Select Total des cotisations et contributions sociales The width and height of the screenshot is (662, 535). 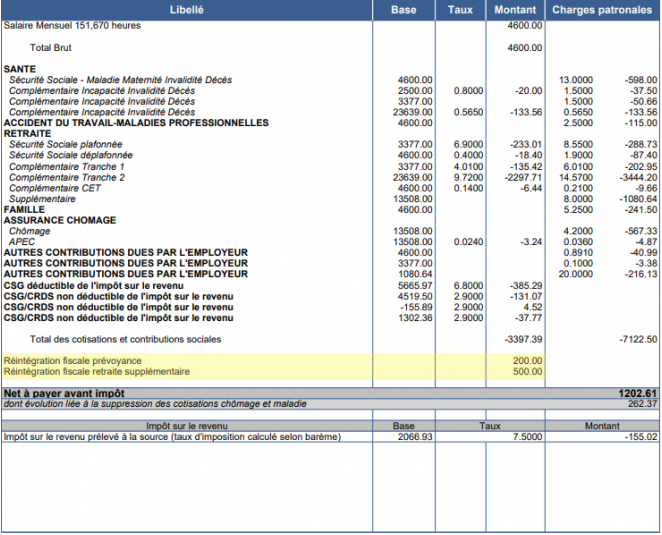click(x=125, y=339)
